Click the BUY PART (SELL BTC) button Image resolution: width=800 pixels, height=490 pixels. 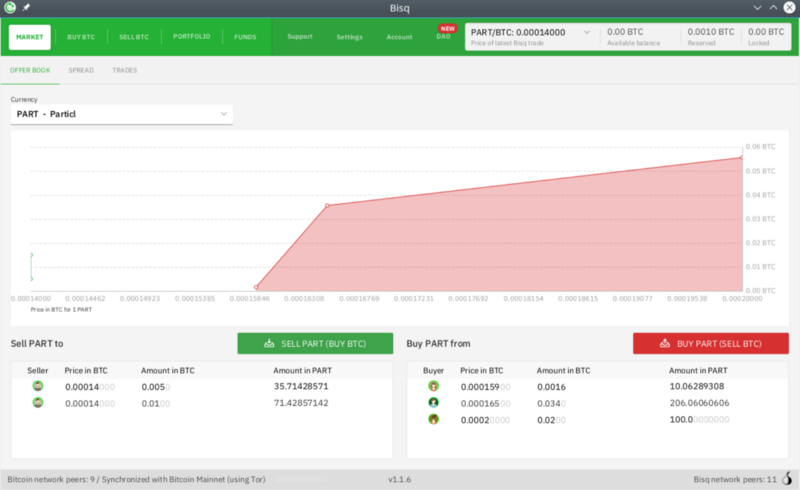click(711, 344)
